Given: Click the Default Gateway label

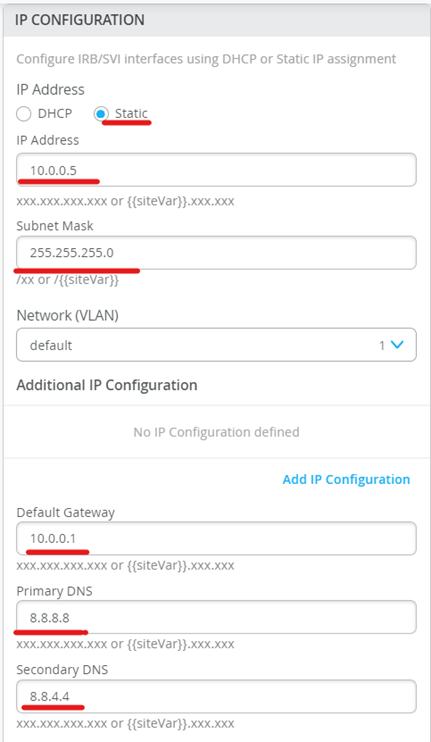Looking at the screenshot, I should 66,512.
